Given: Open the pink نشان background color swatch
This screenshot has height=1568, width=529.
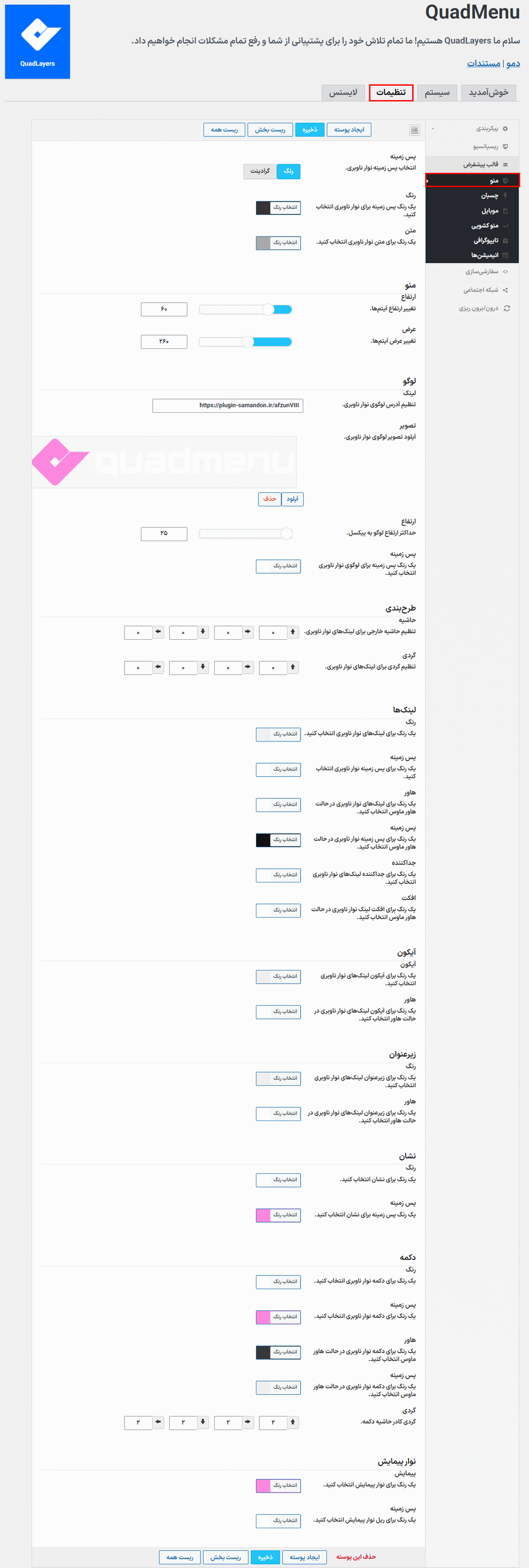Looking at the screenshot, I should coord(263,1215).
